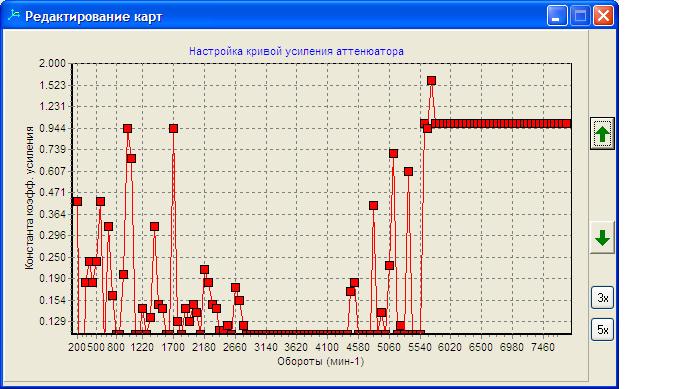
Task: Close the Редактирование карт window
Action: click(x=603, y=16)
